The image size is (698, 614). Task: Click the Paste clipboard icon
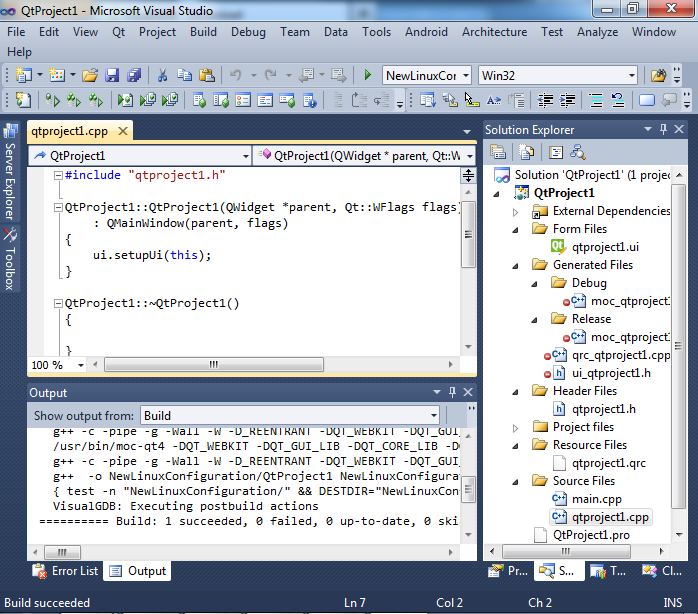point(207,75)
